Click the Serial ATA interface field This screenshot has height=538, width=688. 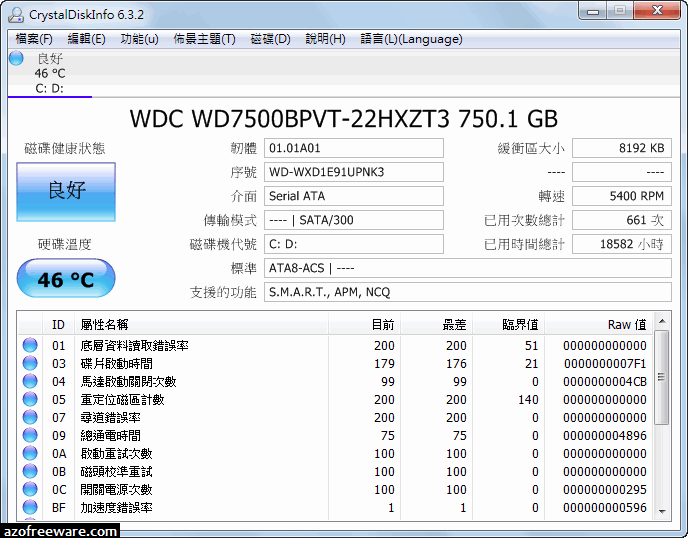354,196
